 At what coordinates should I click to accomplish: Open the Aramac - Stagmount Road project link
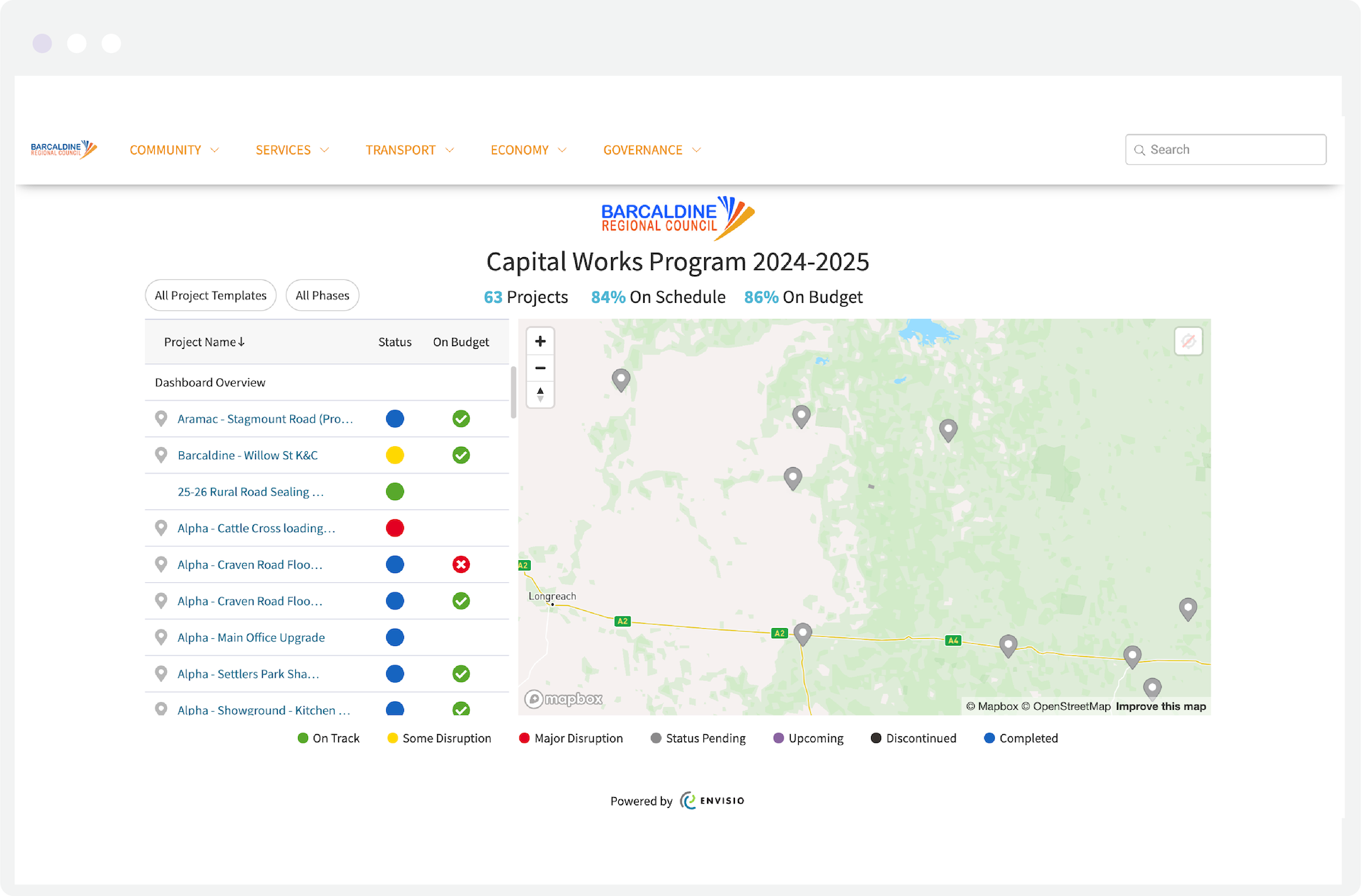[264, 418]
